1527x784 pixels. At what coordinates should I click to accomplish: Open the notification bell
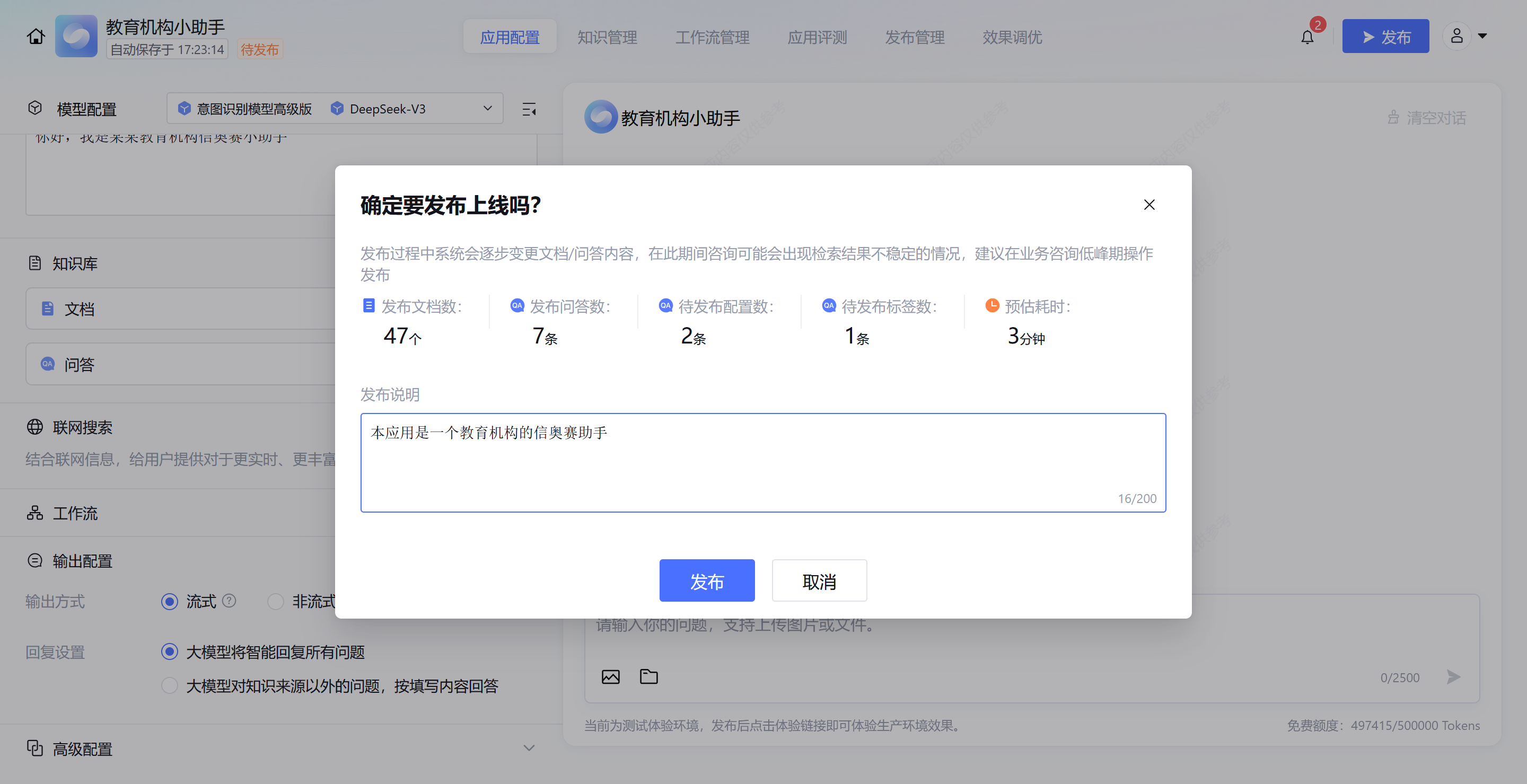(x=1307, y=37)
